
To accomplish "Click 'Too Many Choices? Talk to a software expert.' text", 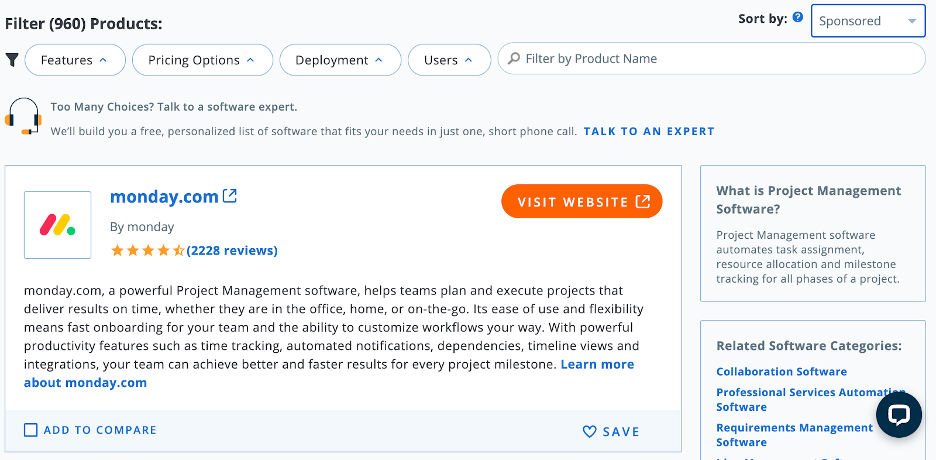I will (x=174, y=107).
